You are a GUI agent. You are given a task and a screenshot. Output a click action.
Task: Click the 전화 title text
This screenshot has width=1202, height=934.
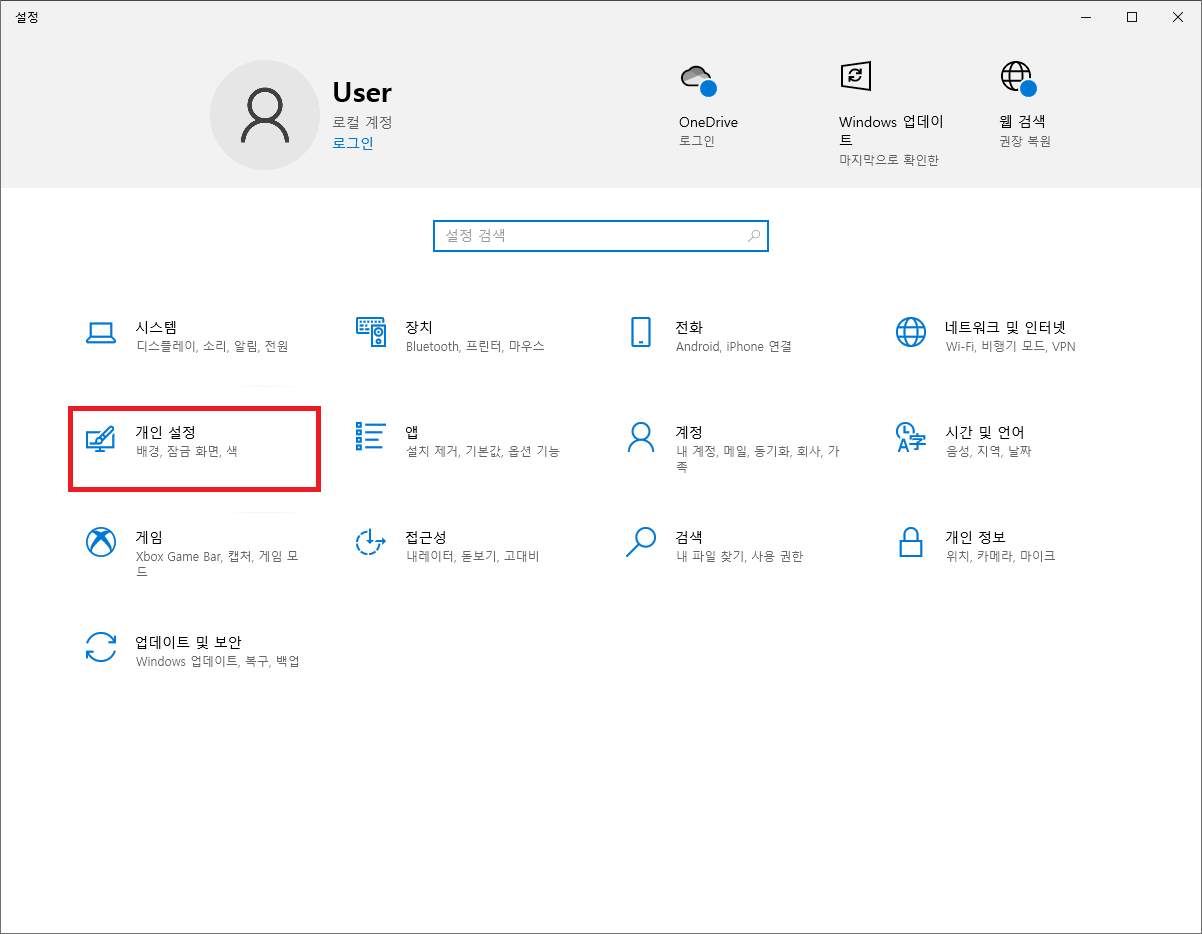tap(689, 328)
